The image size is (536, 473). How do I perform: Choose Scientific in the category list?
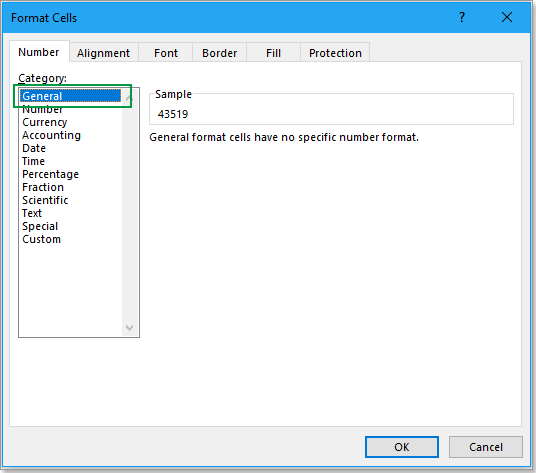point(45,200)
